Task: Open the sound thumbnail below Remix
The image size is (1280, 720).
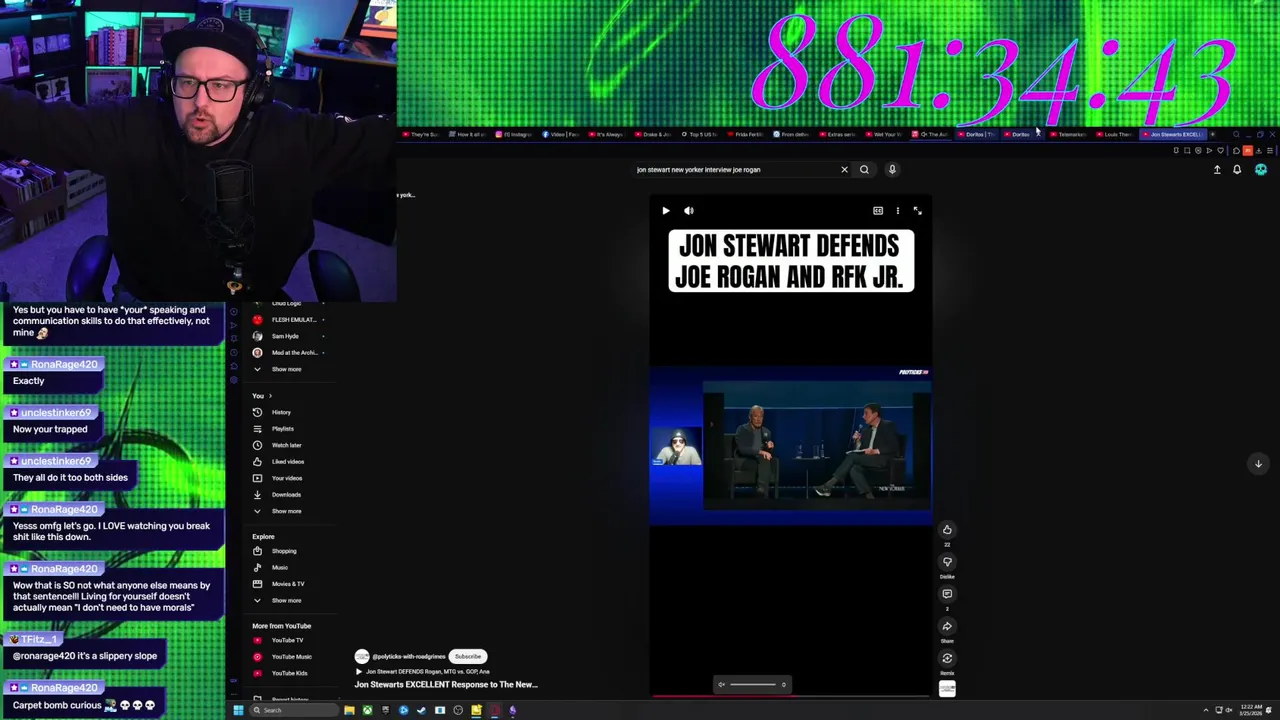Action: (947, 688)
